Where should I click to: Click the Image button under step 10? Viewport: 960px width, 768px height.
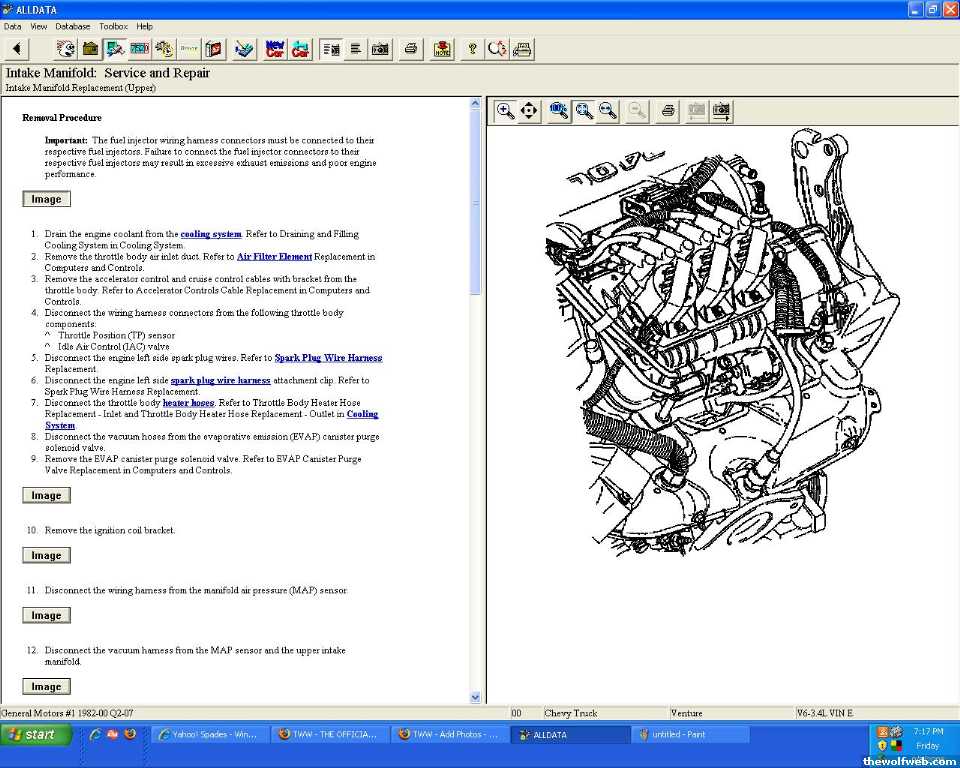tap(46, 555)
